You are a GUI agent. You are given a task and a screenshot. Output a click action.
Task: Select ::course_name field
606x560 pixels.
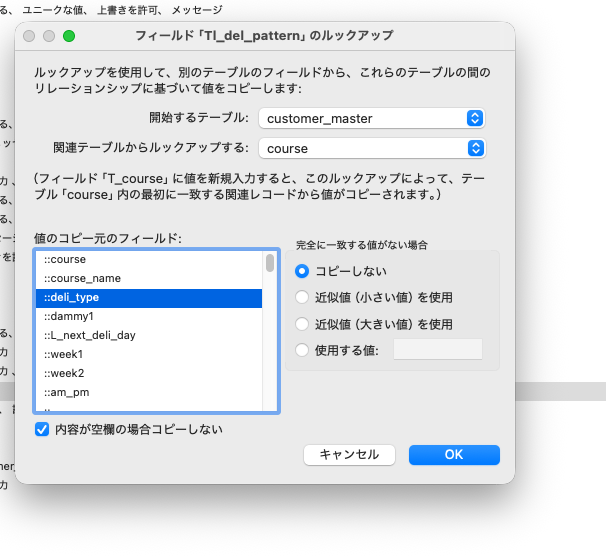(148, 278)
